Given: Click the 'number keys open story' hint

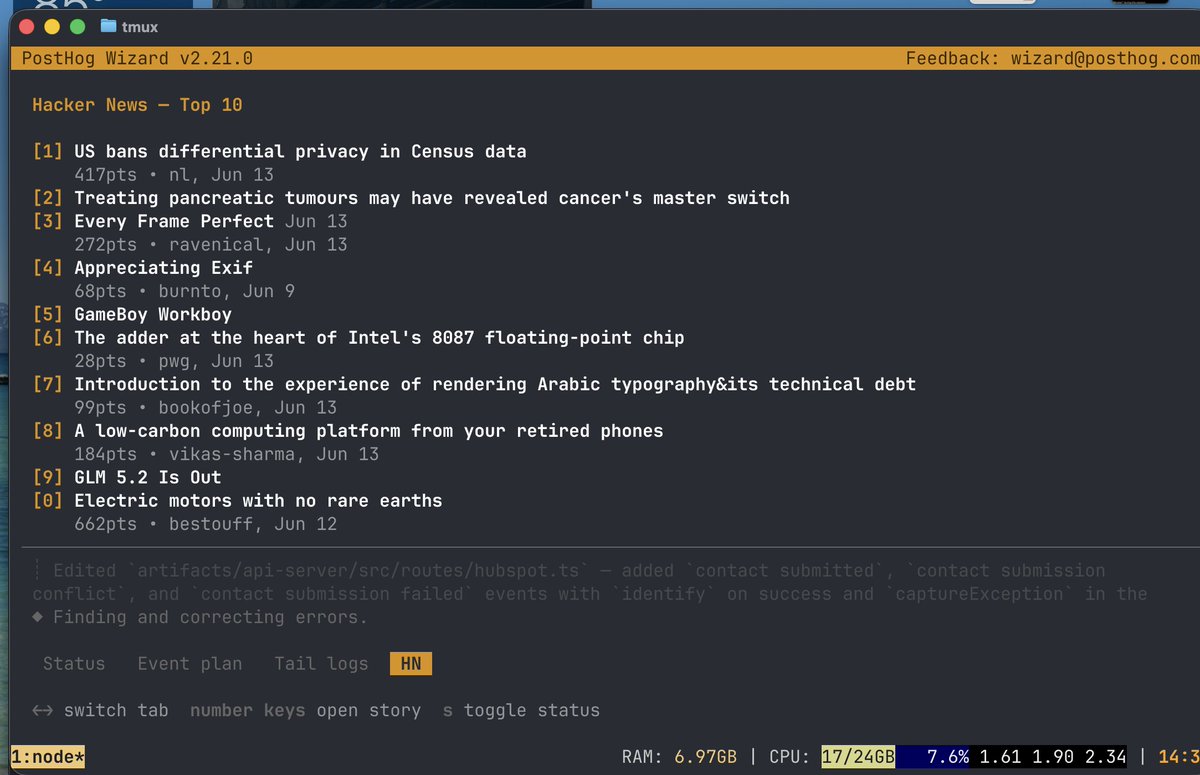Looking at the screenshot, I should click(305, 711).
